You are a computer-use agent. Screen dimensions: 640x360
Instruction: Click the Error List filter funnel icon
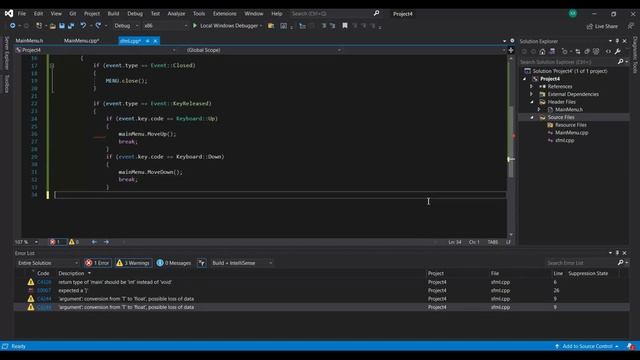(x=202, y=263)
